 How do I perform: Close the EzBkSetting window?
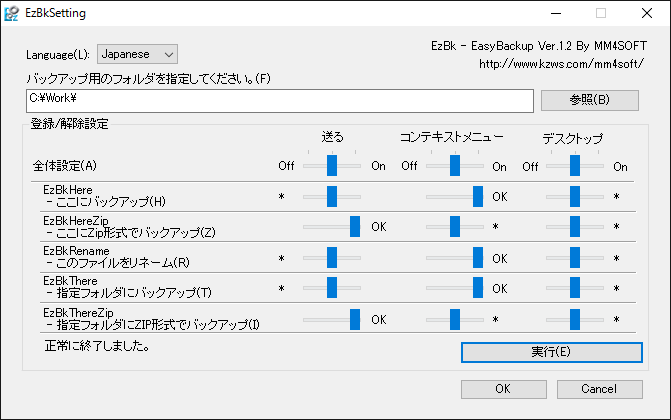647,13
